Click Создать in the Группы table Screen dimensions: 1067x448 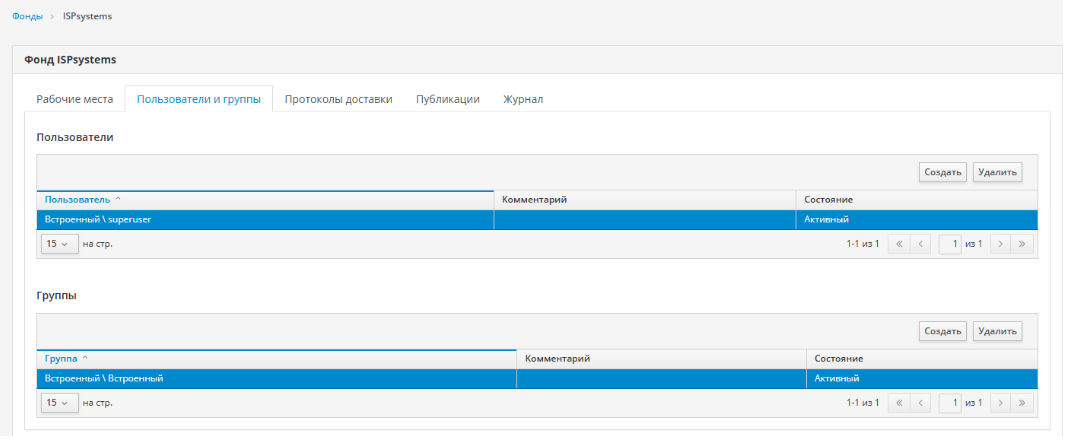tap(942, 332)
